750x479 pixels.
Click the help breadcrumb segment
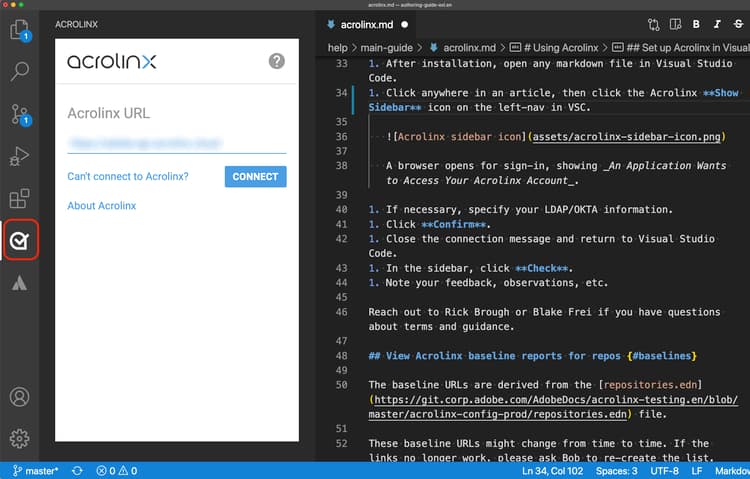pyautogui.click(x=337, y=48)
